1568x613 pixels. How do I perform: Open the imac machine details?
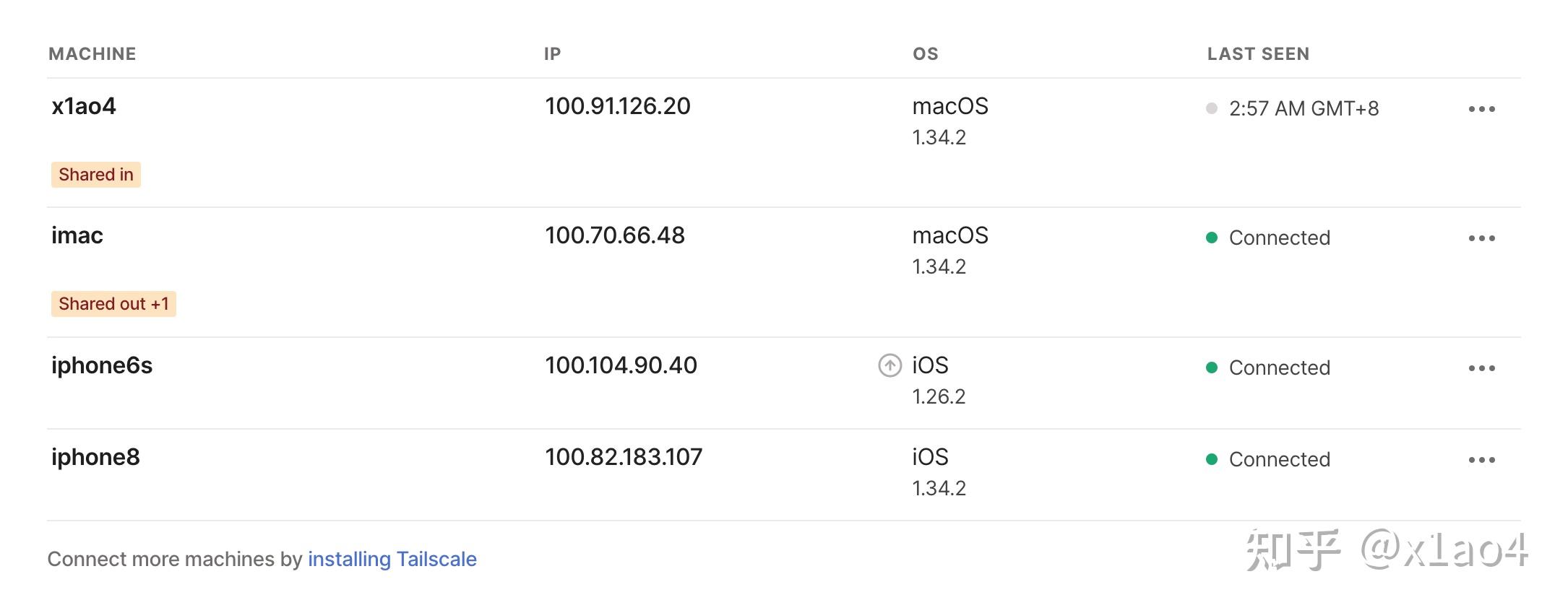[77, 236]
